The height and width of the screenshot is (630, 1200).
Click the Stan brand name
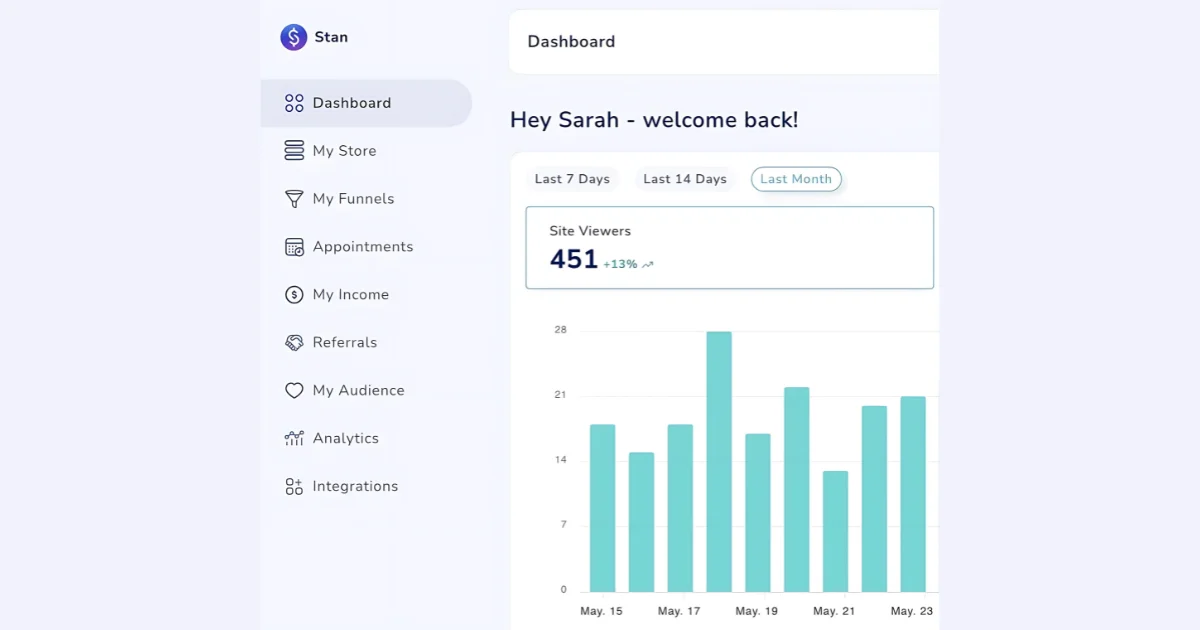coord(331,37)
